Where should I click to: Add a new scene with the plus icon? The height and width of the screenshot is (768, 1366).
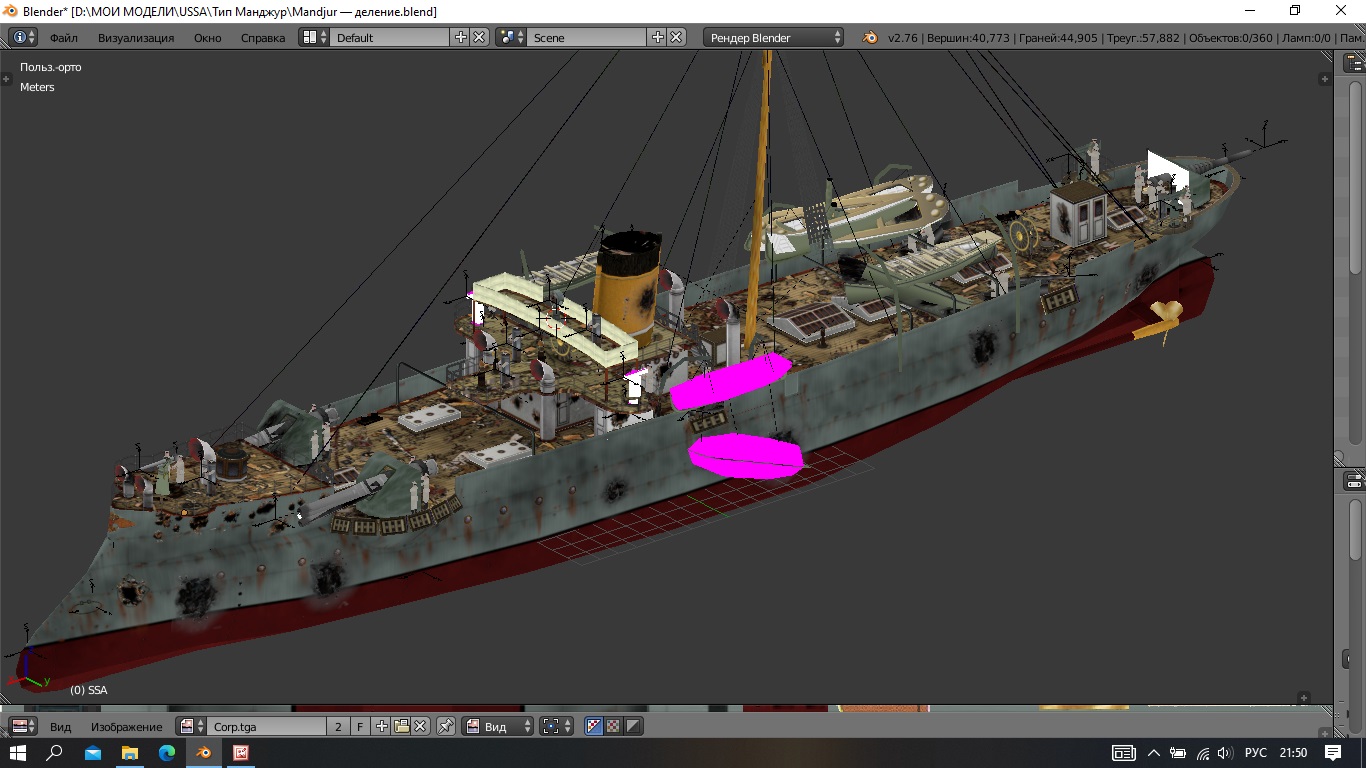[657, 37]
